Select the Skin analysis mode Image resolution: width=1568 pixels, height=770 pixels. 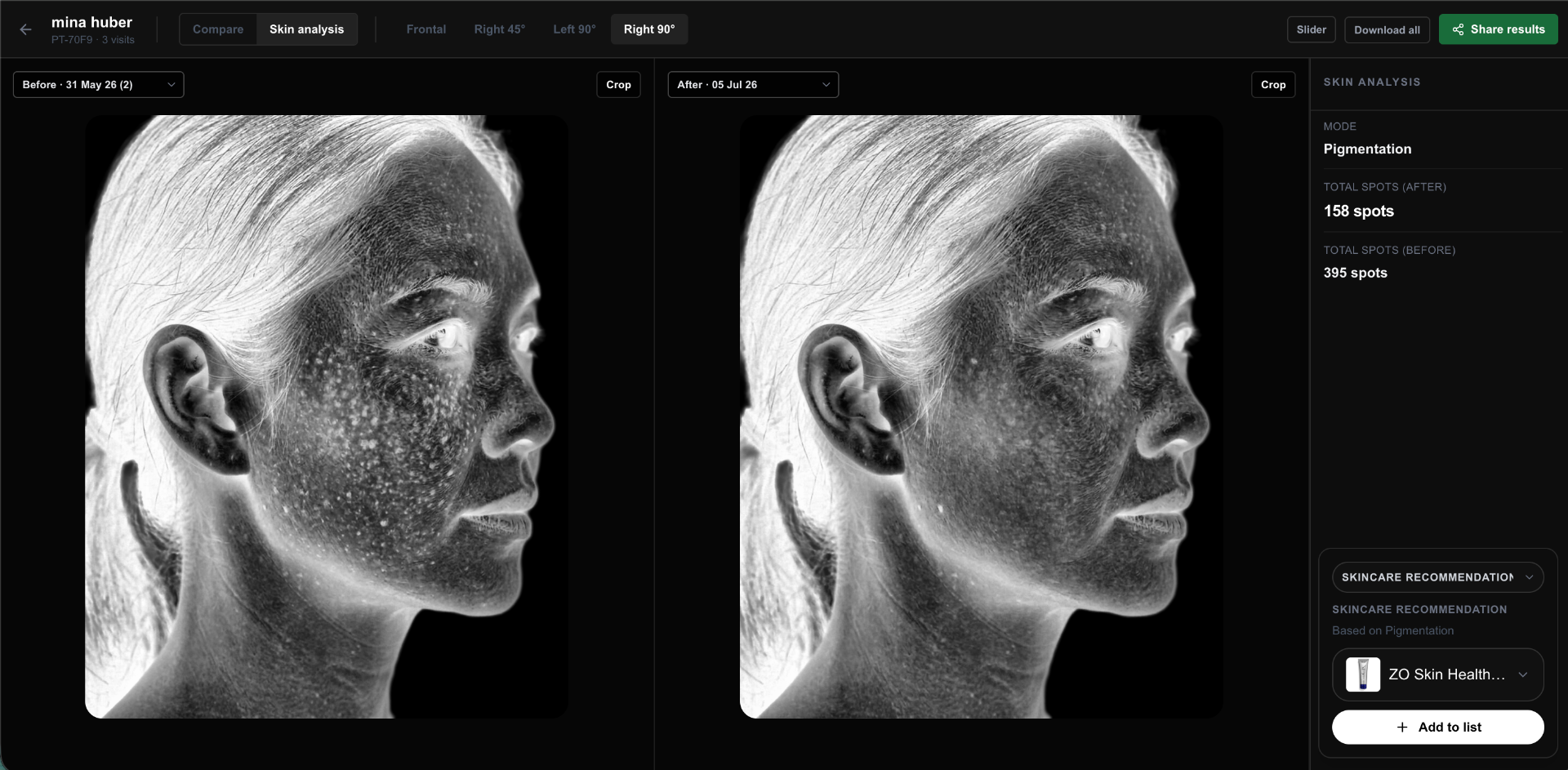pyautogui.click(x=307, y=29)
